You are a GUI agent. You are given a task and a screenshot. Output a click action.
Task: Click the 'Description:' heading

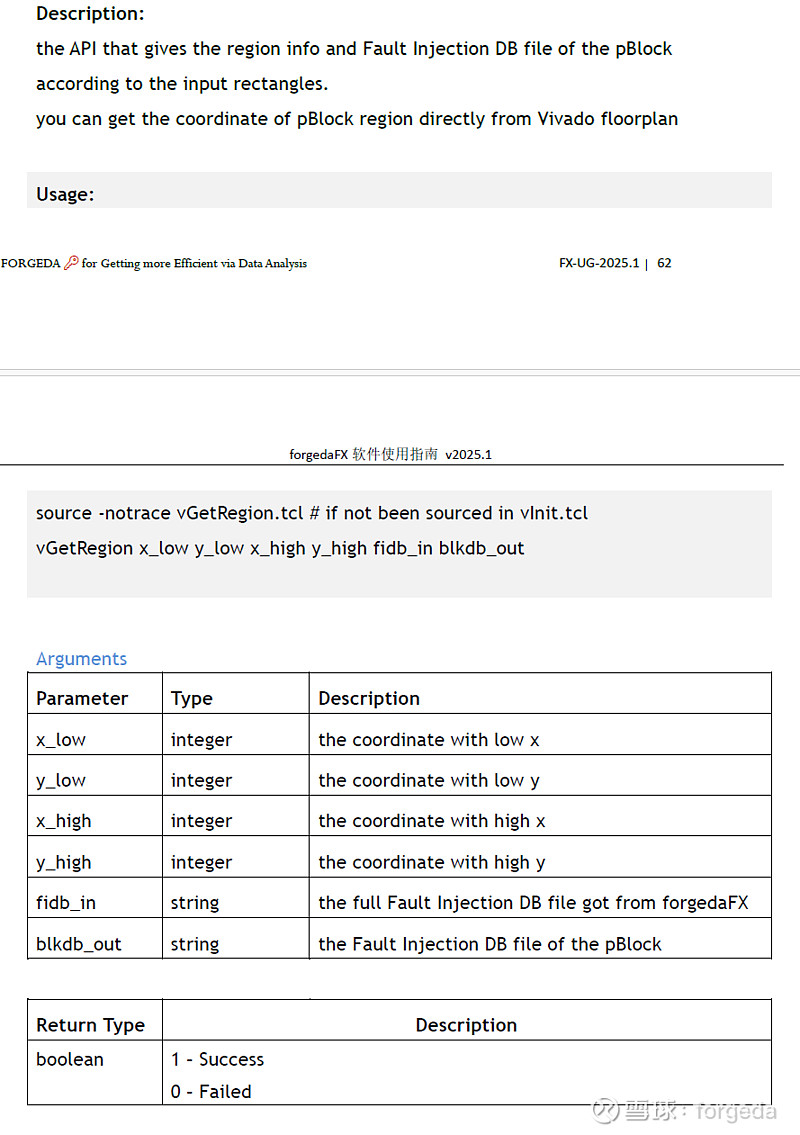(90, 14)
